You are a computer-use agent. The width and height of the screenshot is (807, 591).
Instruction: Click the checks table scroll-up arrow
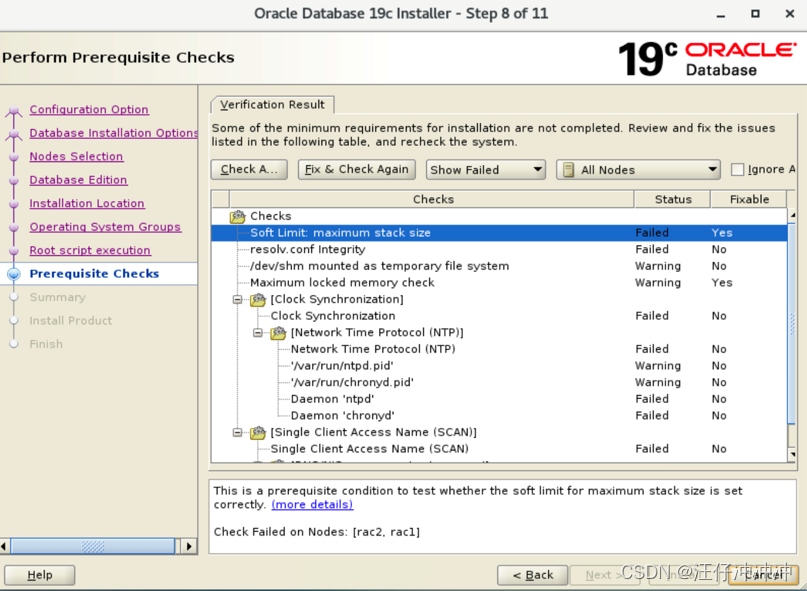point(793,215)
